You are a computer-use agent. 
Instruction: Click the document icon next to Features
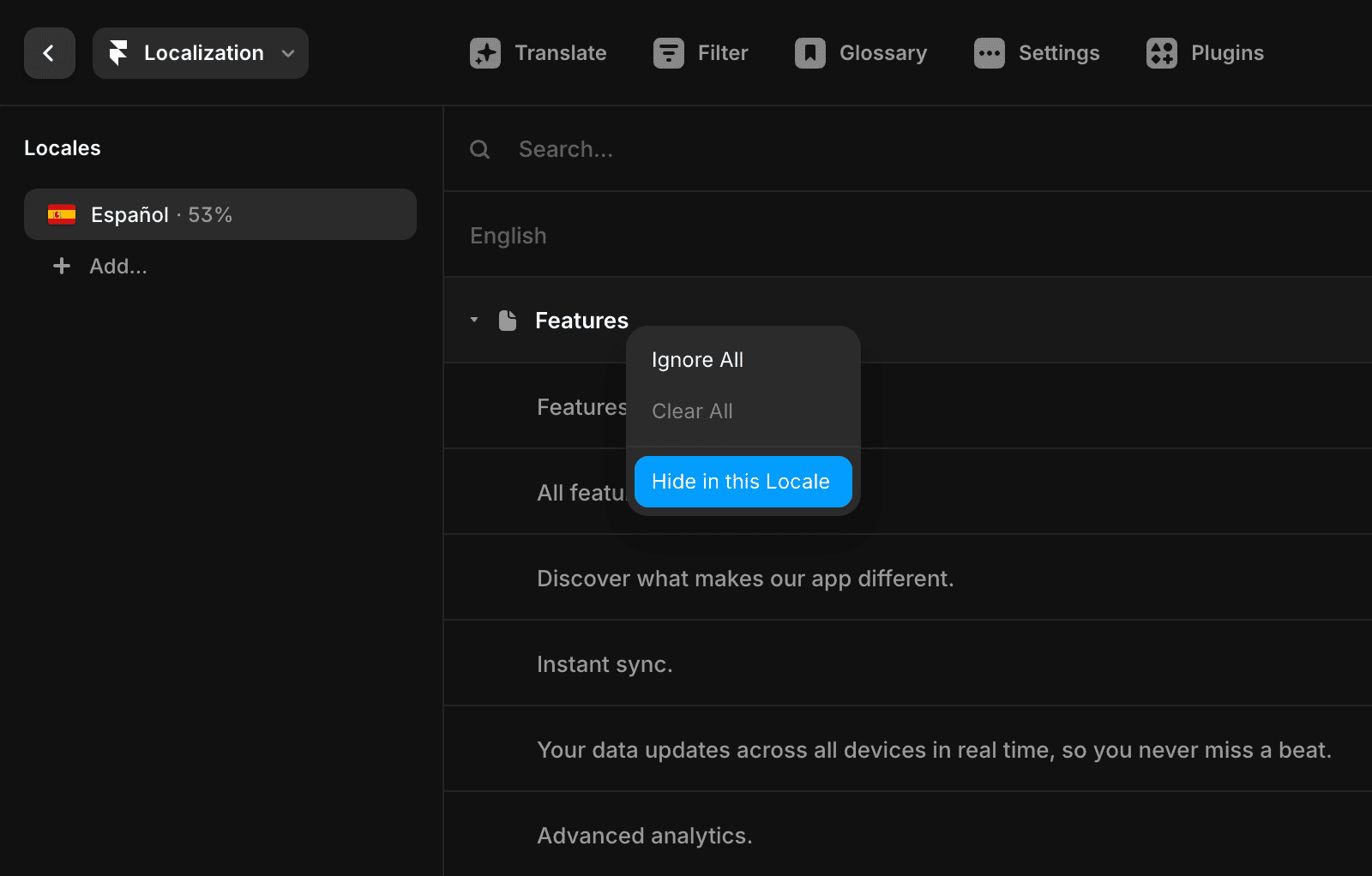pyautogui.click(x=508, y=319)
